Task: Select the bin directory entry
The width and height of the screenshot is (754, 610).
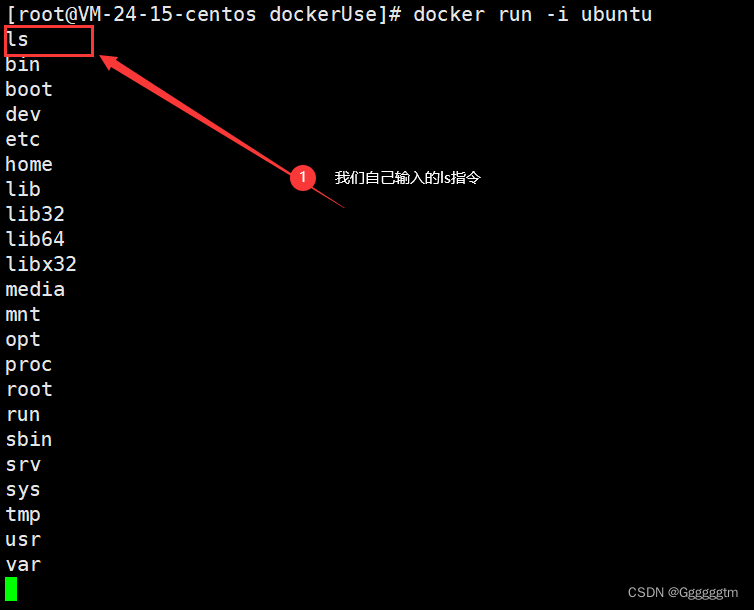Action: pos(23,64)
